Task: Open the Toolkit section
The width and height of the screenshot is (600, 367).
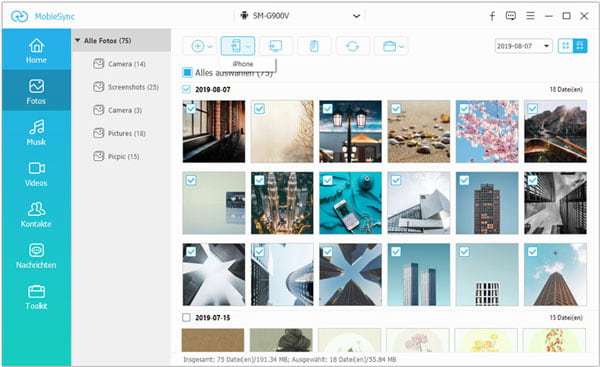Action: [x=36, y=297]
